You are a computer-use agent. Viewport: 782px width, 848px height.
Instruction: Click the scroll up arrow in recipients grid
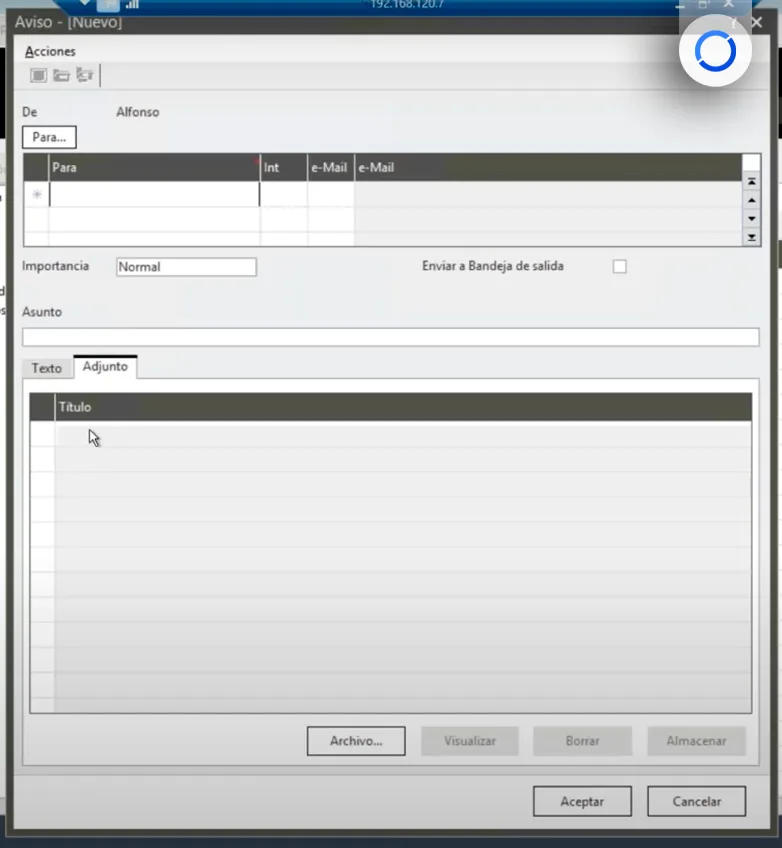pyautogui.click(x=752, y=200)
